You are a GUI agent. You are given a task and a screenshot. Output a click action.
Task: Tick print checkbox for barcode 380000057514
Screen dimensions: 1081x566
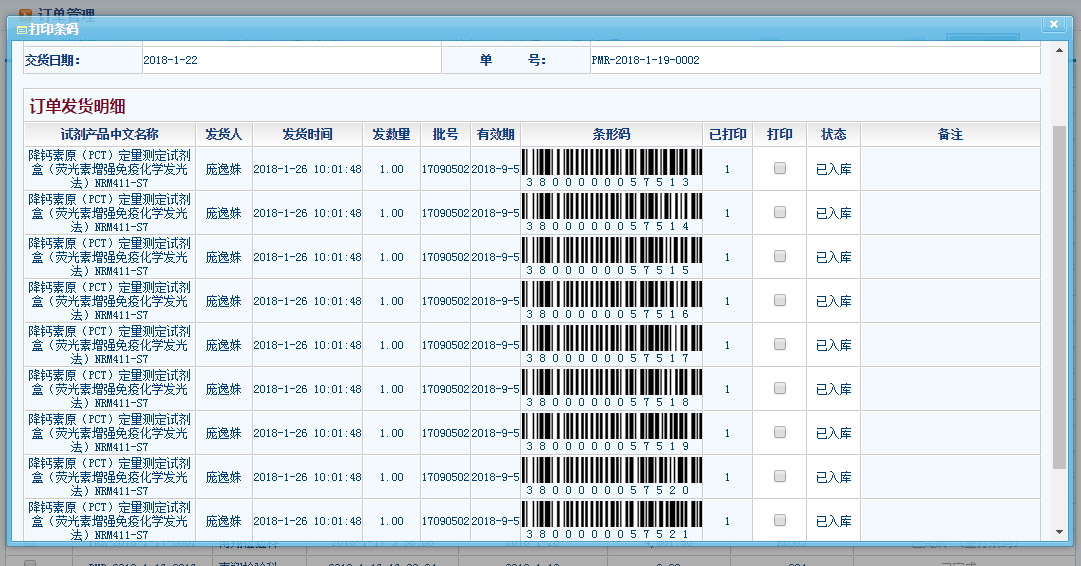click(780, 212)
